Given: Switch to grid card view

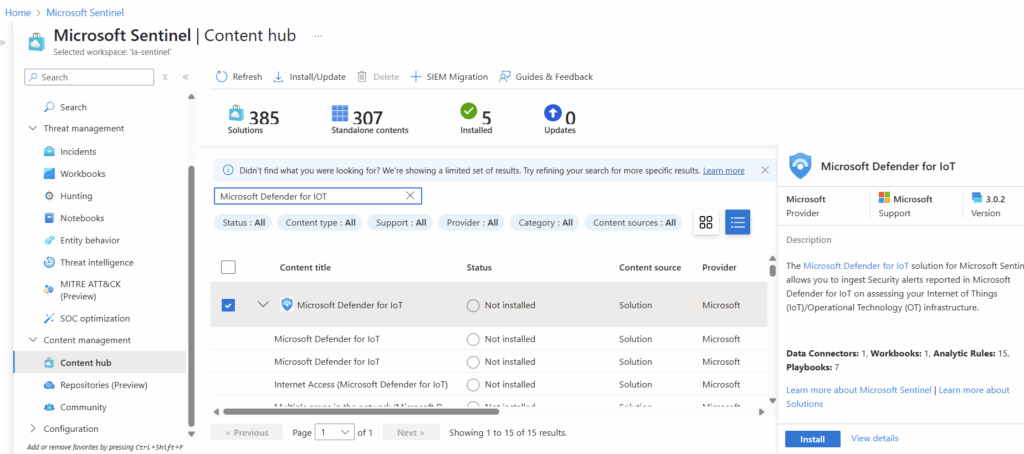Looking at the screenshot, I should pos(705,222).
